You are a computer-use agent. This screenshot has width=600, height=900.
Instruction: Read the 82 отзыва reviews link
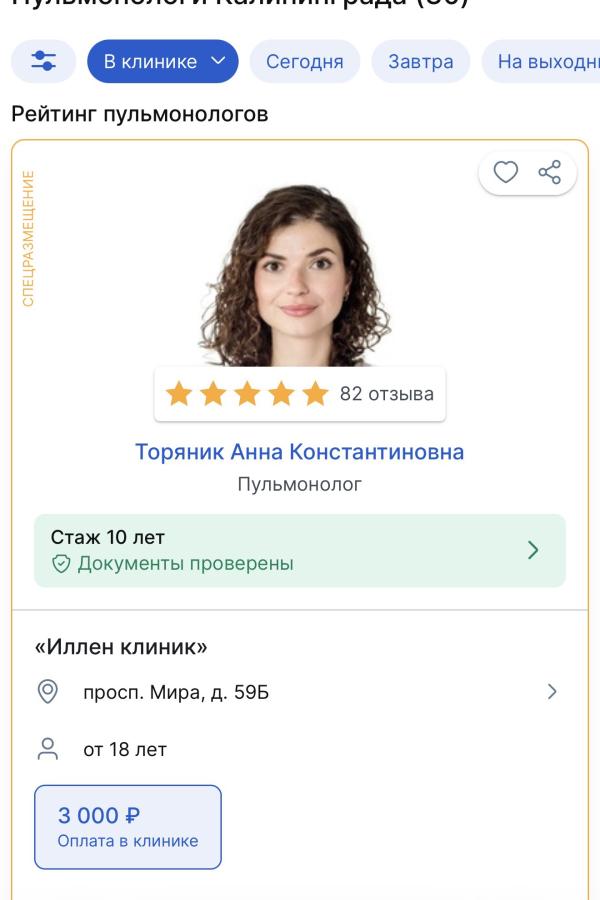390,394
